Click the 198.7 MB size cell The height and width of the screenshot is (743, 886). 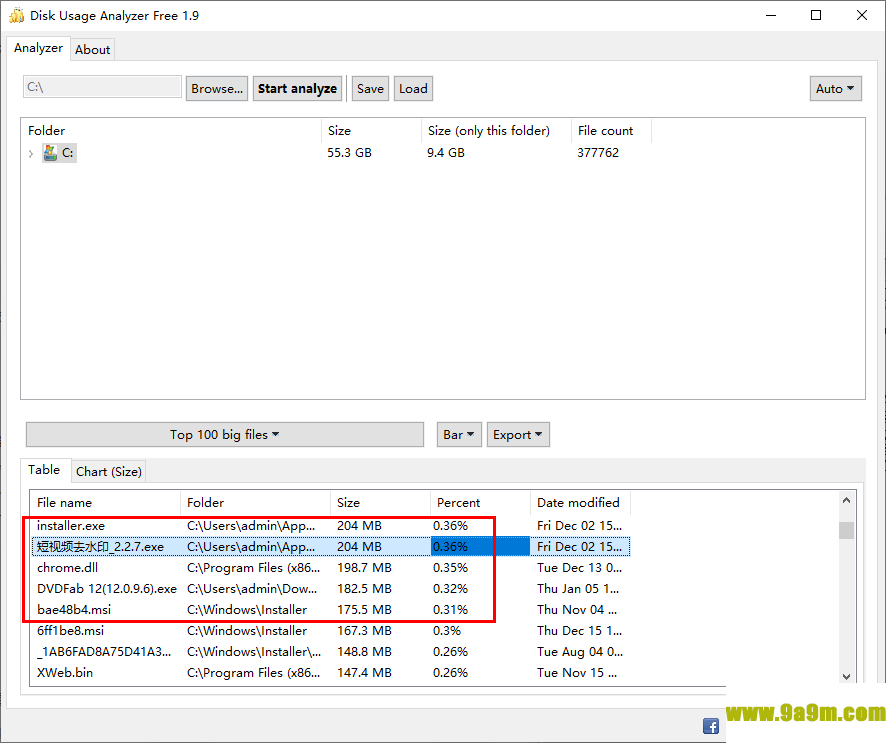(364, 567)
